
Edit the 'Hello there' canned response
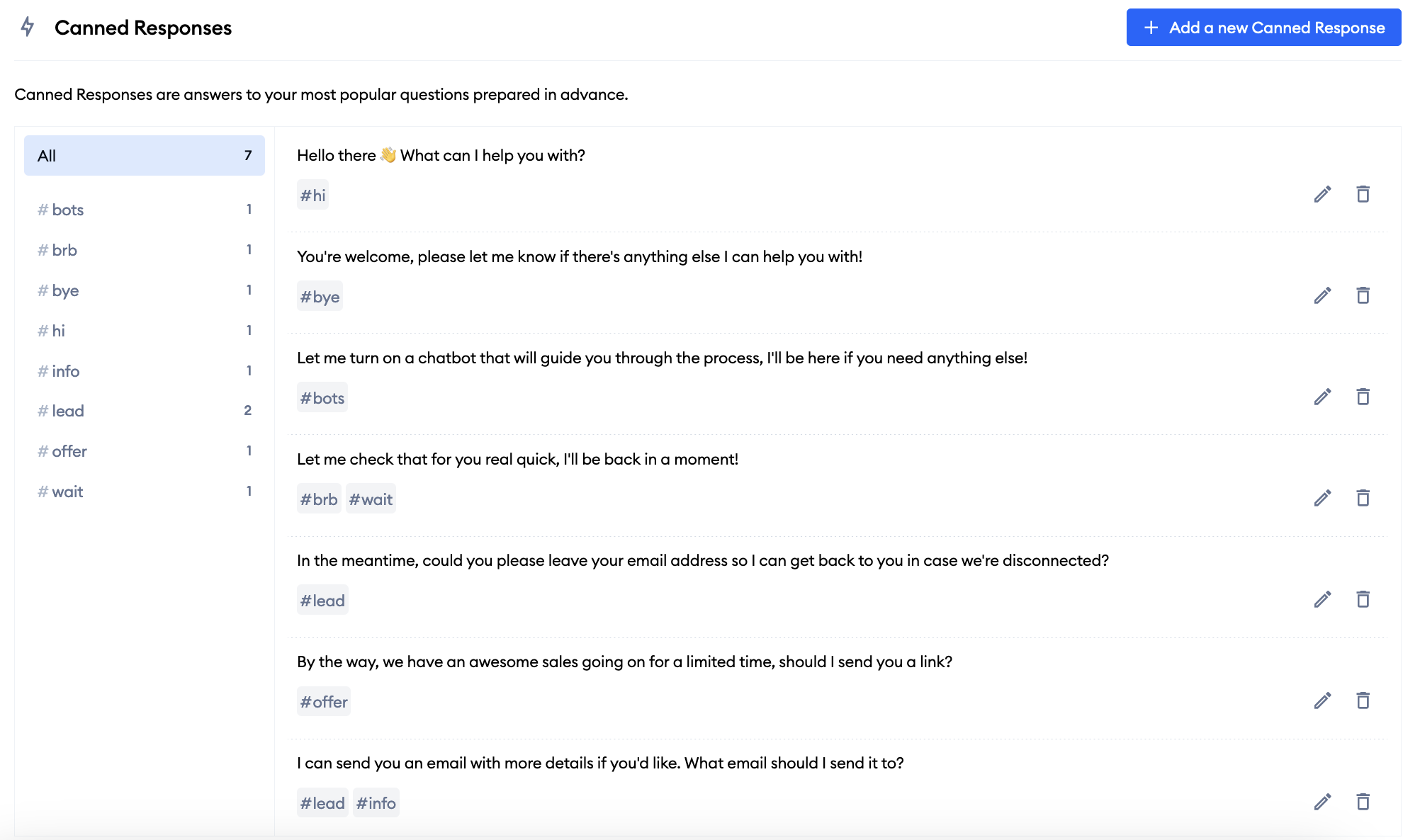(1322, 194)
